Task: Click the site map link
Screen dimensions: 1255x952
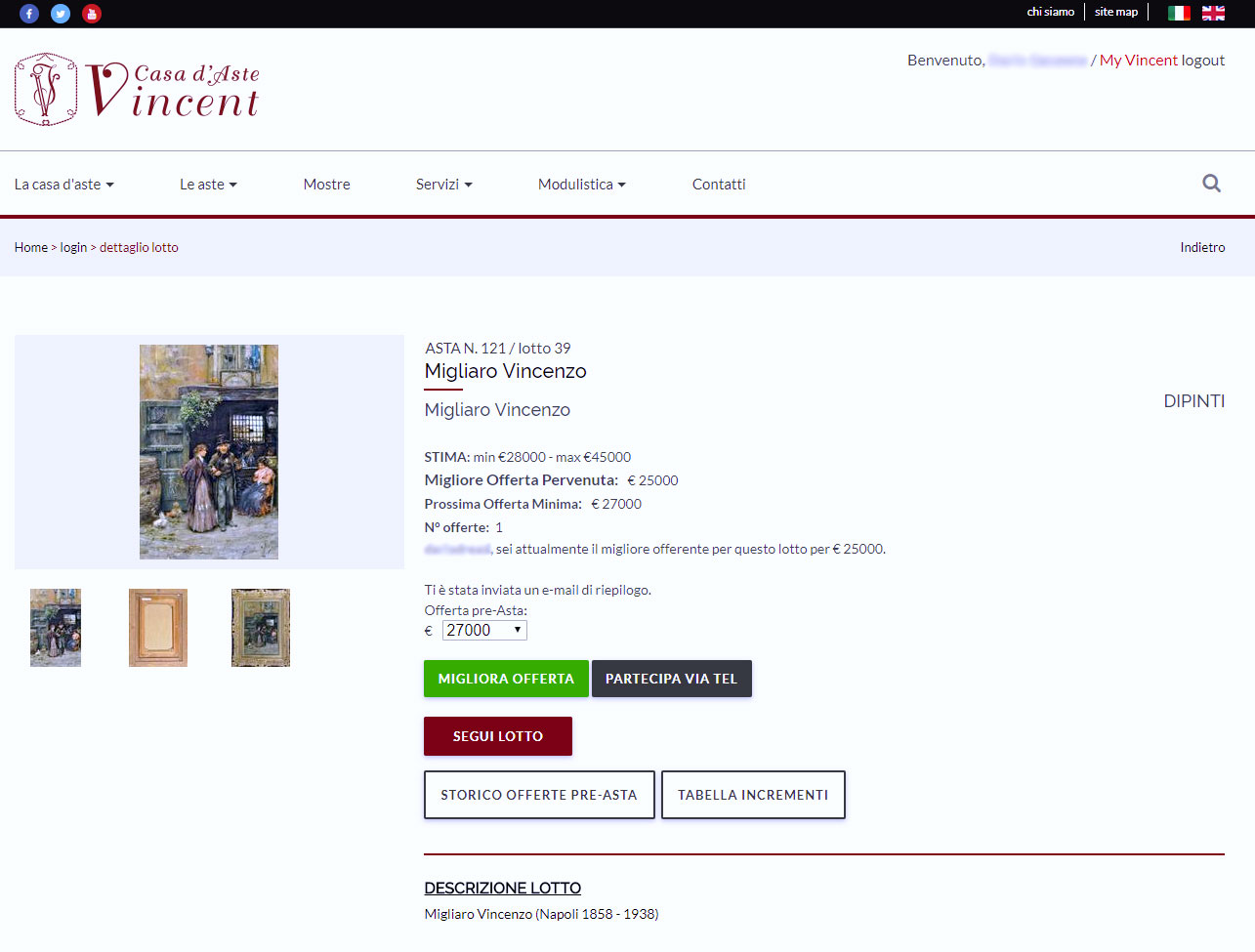Action: pyautogui.click(x=1116, y=12)
